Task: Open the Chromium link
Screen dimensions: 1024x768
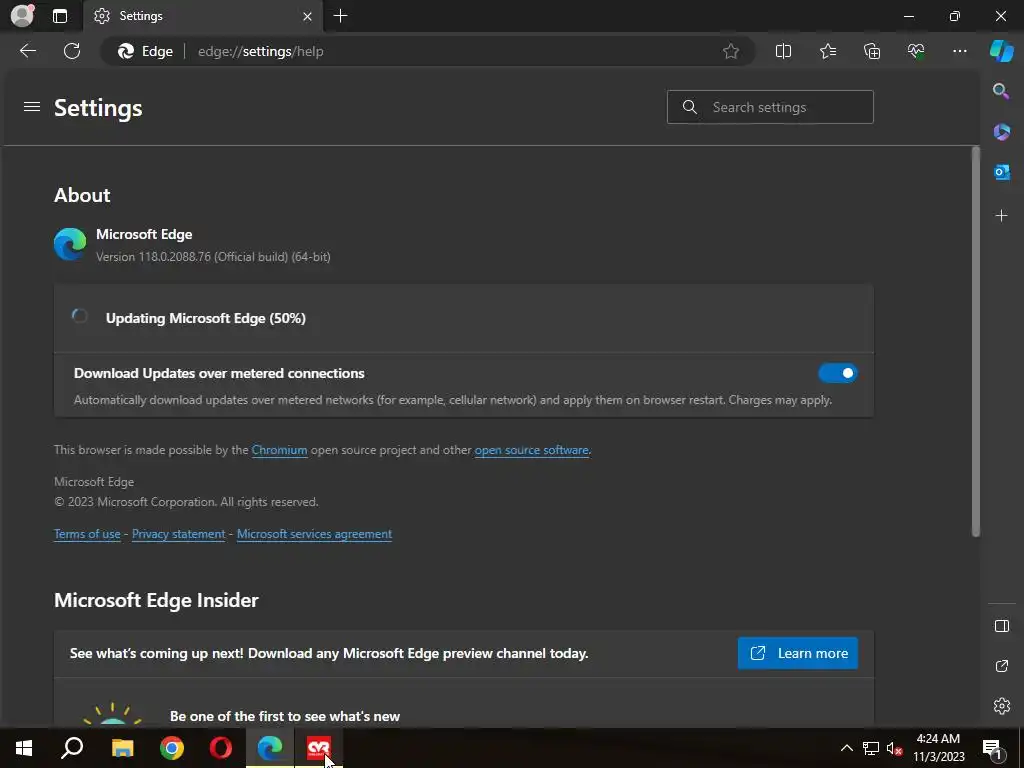Action: 279,450
